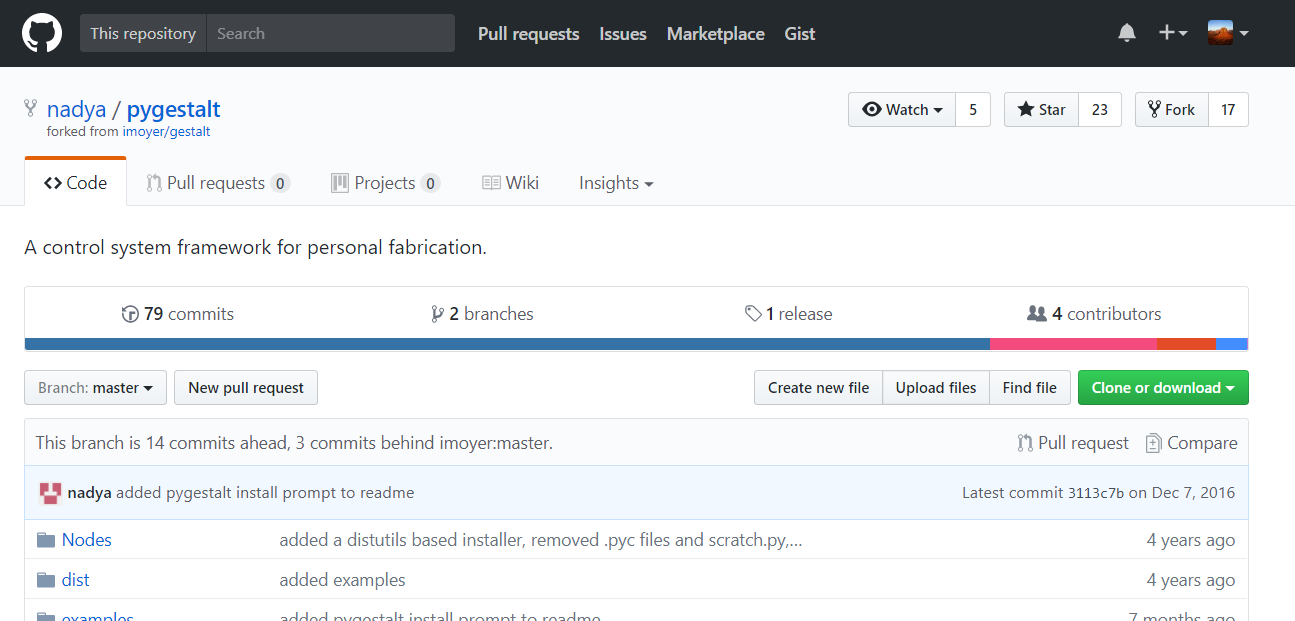This screenshot has height=621, width=1295.
Task: Click the New pull request button
Action: (246, 388)
